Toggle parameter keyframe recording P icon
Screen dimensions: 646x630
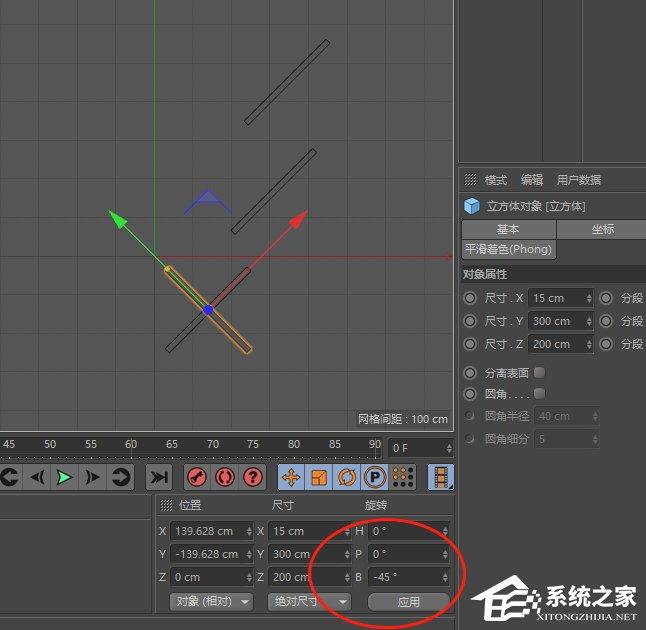click(x=375, y=477)
